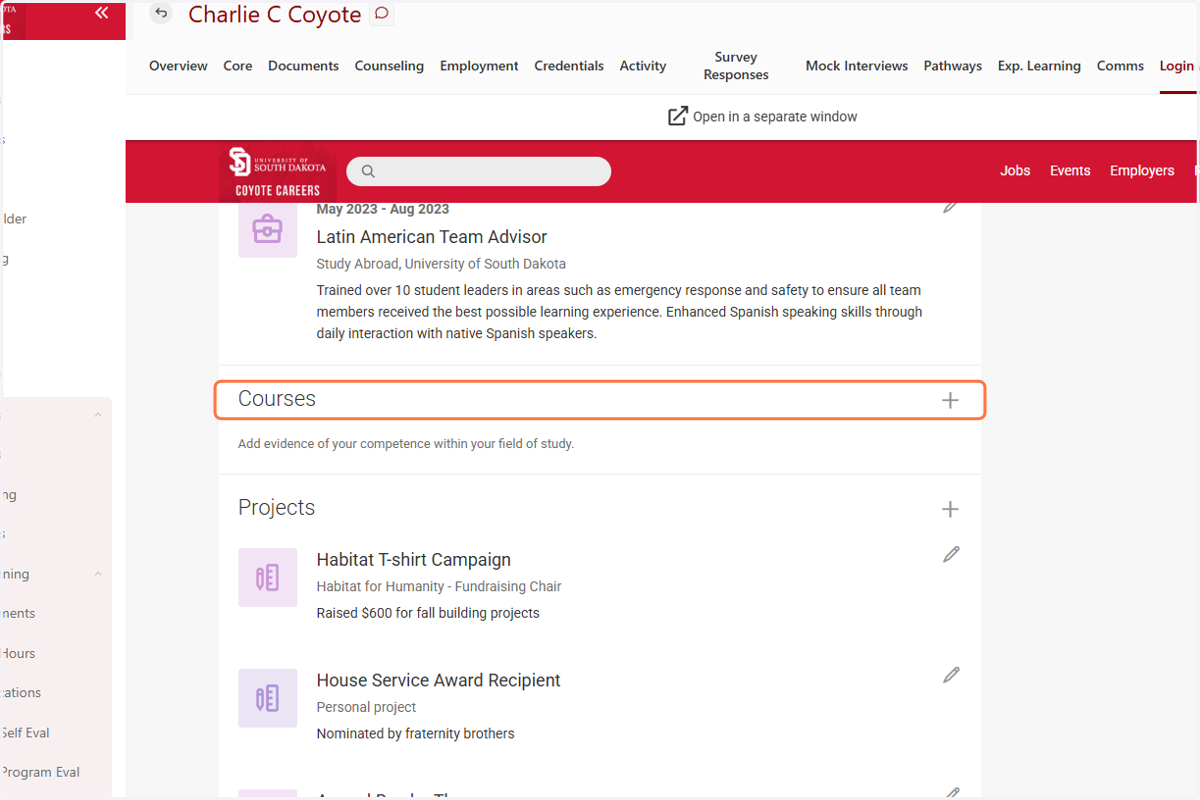Open the Overview tab

pyautogui.click(x=178, y=66)
